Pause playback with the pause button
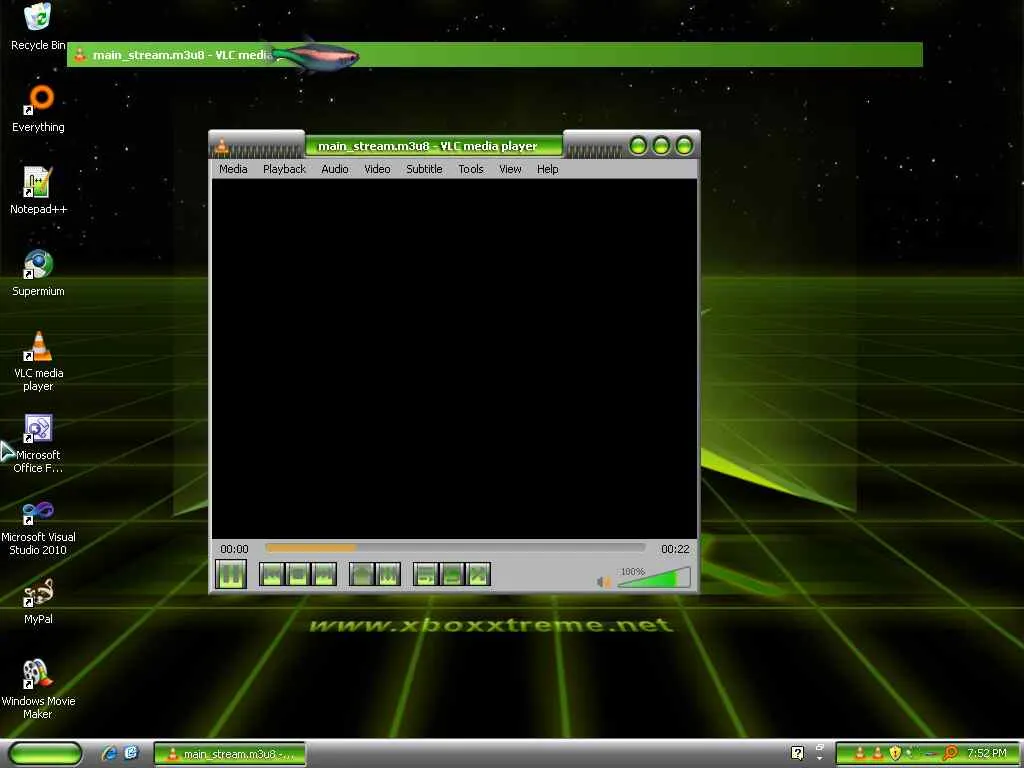 click(231, 575)
